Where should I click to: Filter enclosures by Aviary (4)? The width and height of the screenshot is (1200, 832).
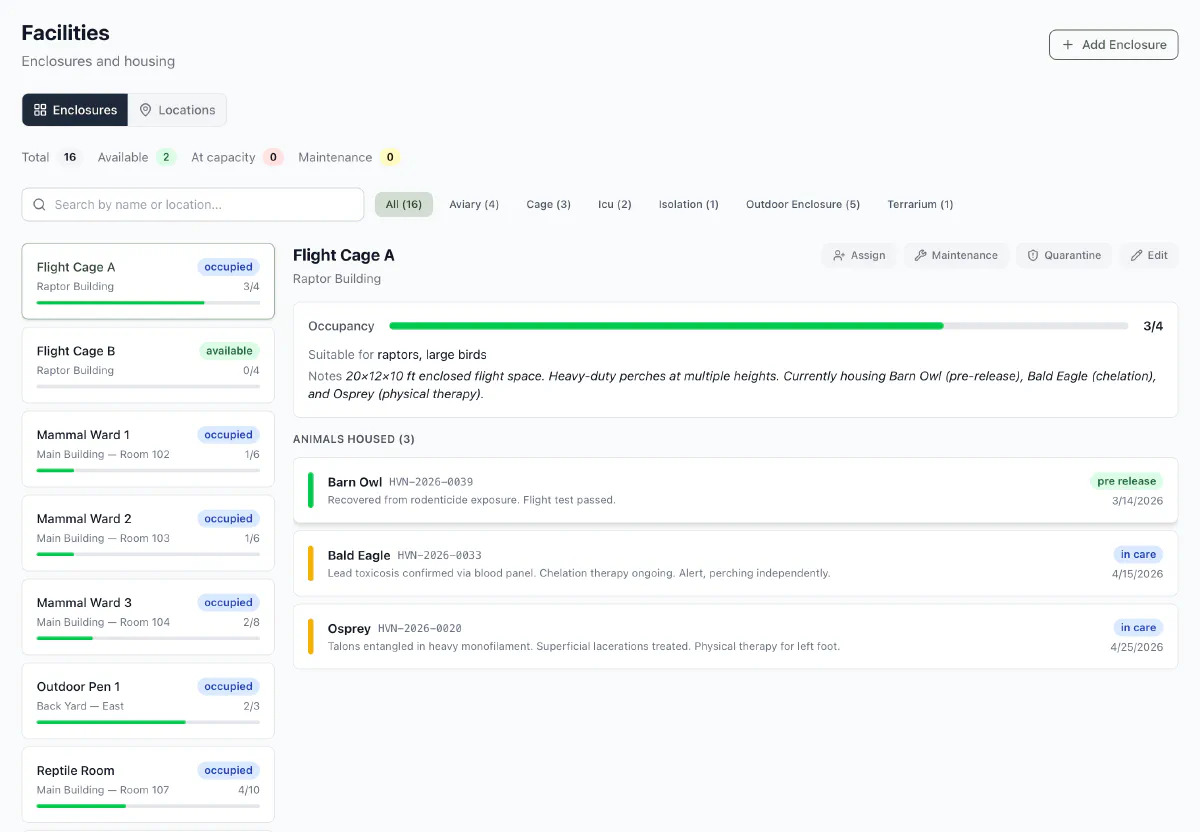[x=474, y=204]
